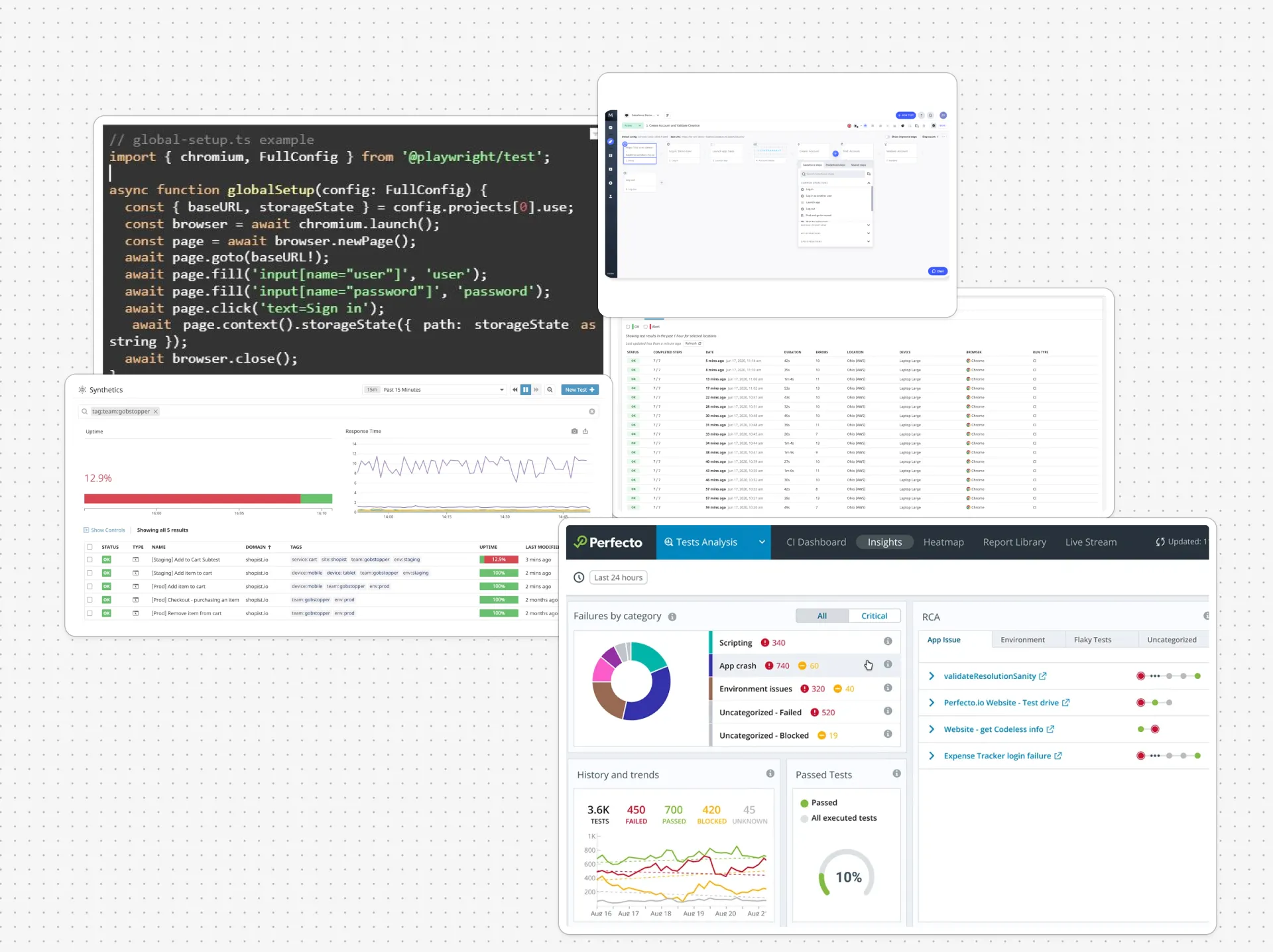Switch to the Insights tab
Image resolution: width=1273 pixels, height=952 pixels.
coord(884,542)
